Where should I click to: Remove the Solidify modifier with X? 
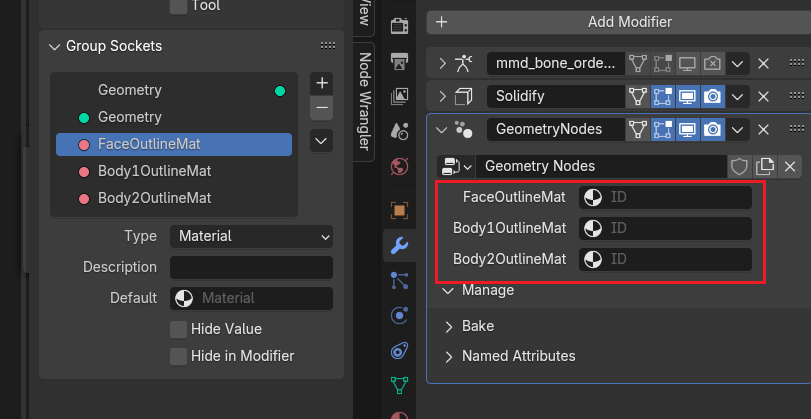pos(763,96)
